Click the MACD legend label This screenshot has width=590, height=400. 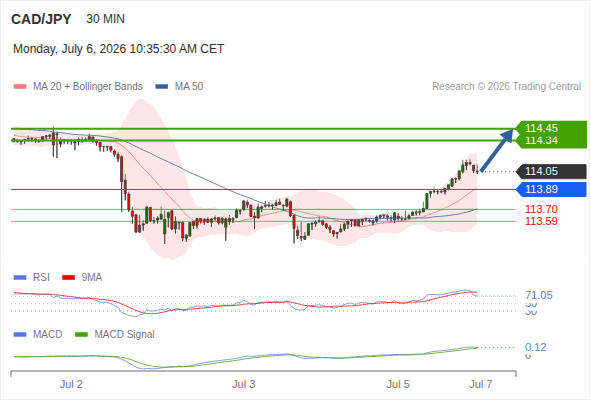(x=48, y=335)
